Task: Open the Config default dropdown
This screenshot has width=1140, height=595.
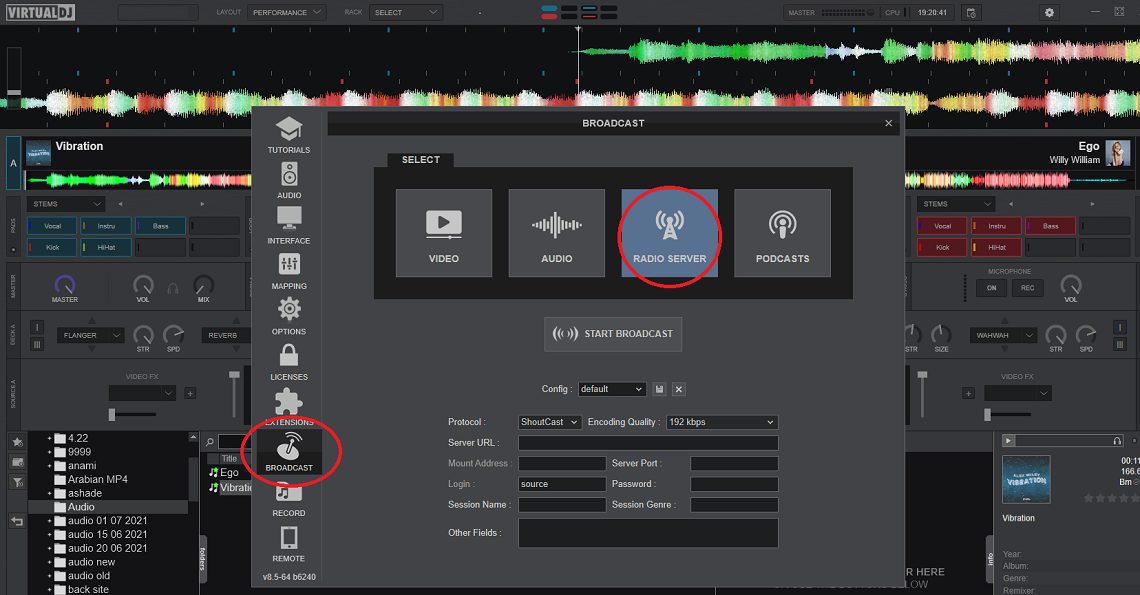Action: (612, 389)
